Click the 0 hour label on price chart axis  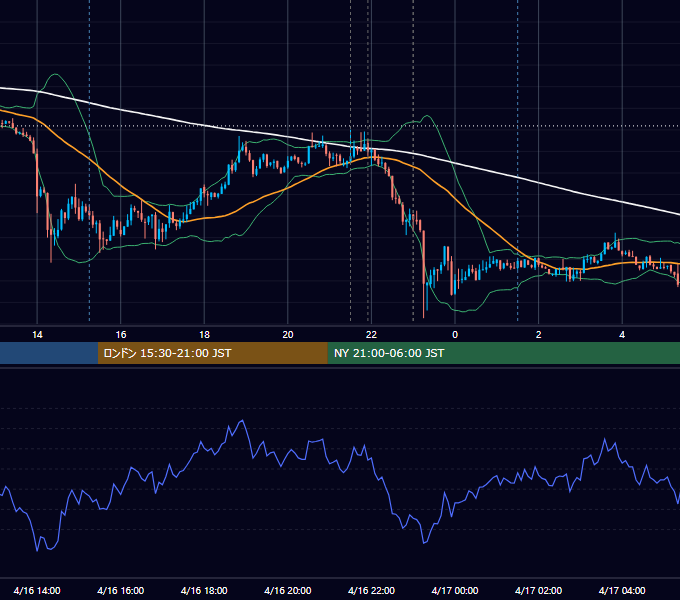(455, 335)
